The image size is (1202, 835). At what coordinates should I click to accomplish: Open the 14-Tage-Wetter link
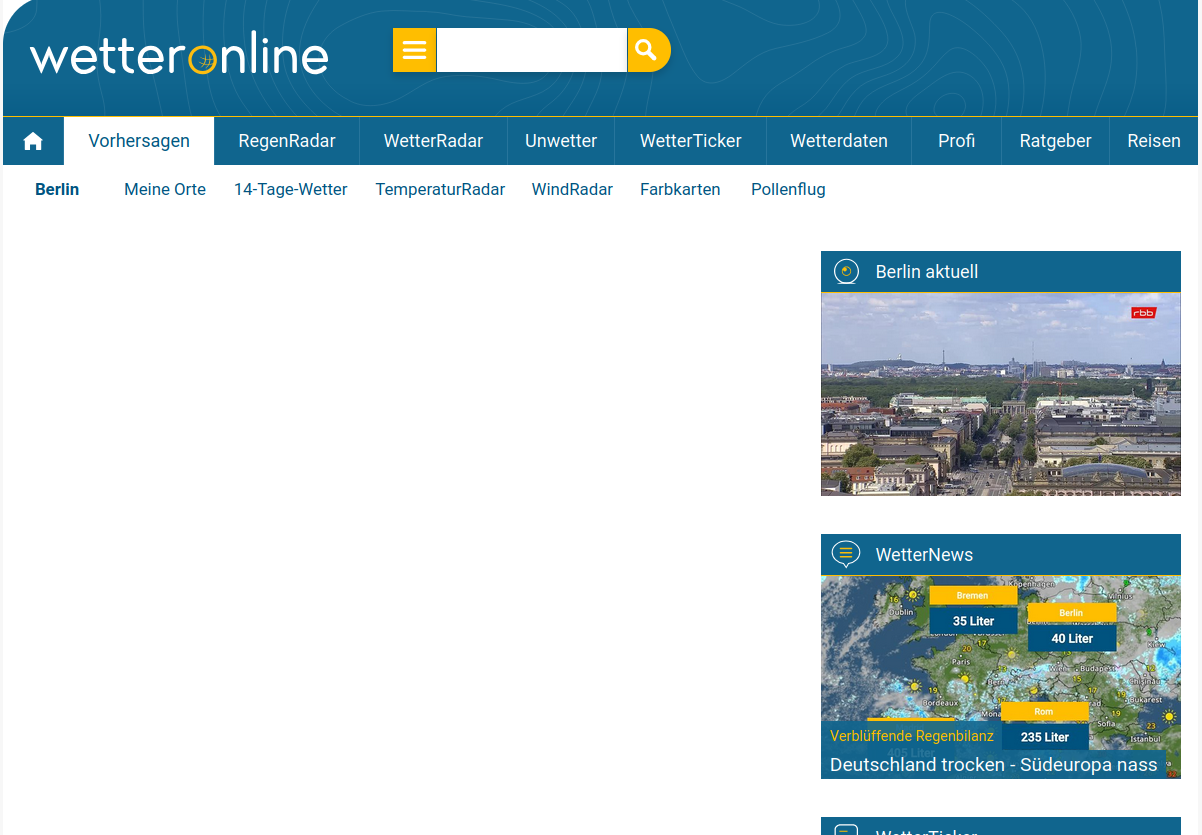coord(291,189)
